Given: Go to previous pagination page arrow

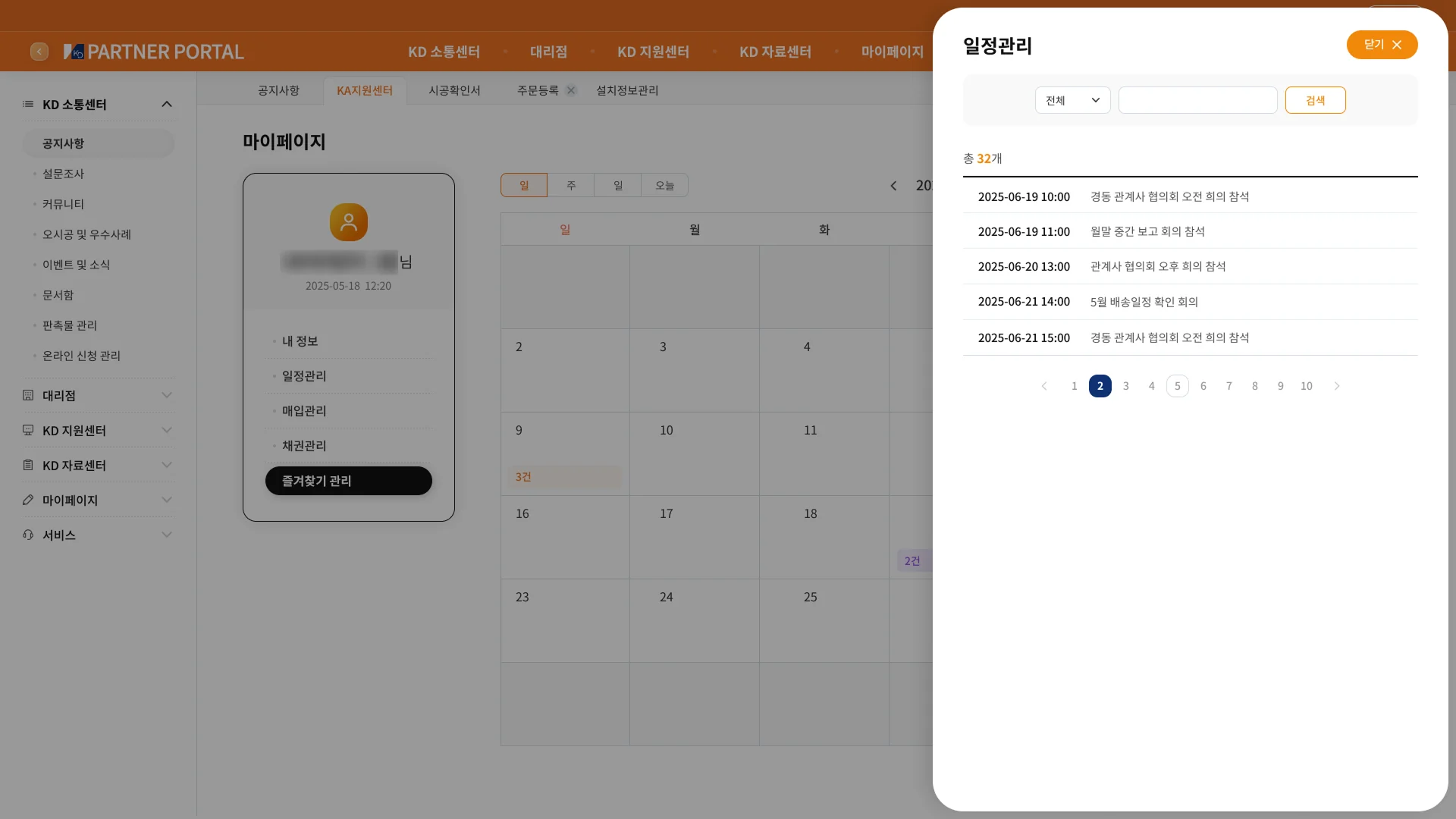Looking at the screenshot, I should [1044, 386].
